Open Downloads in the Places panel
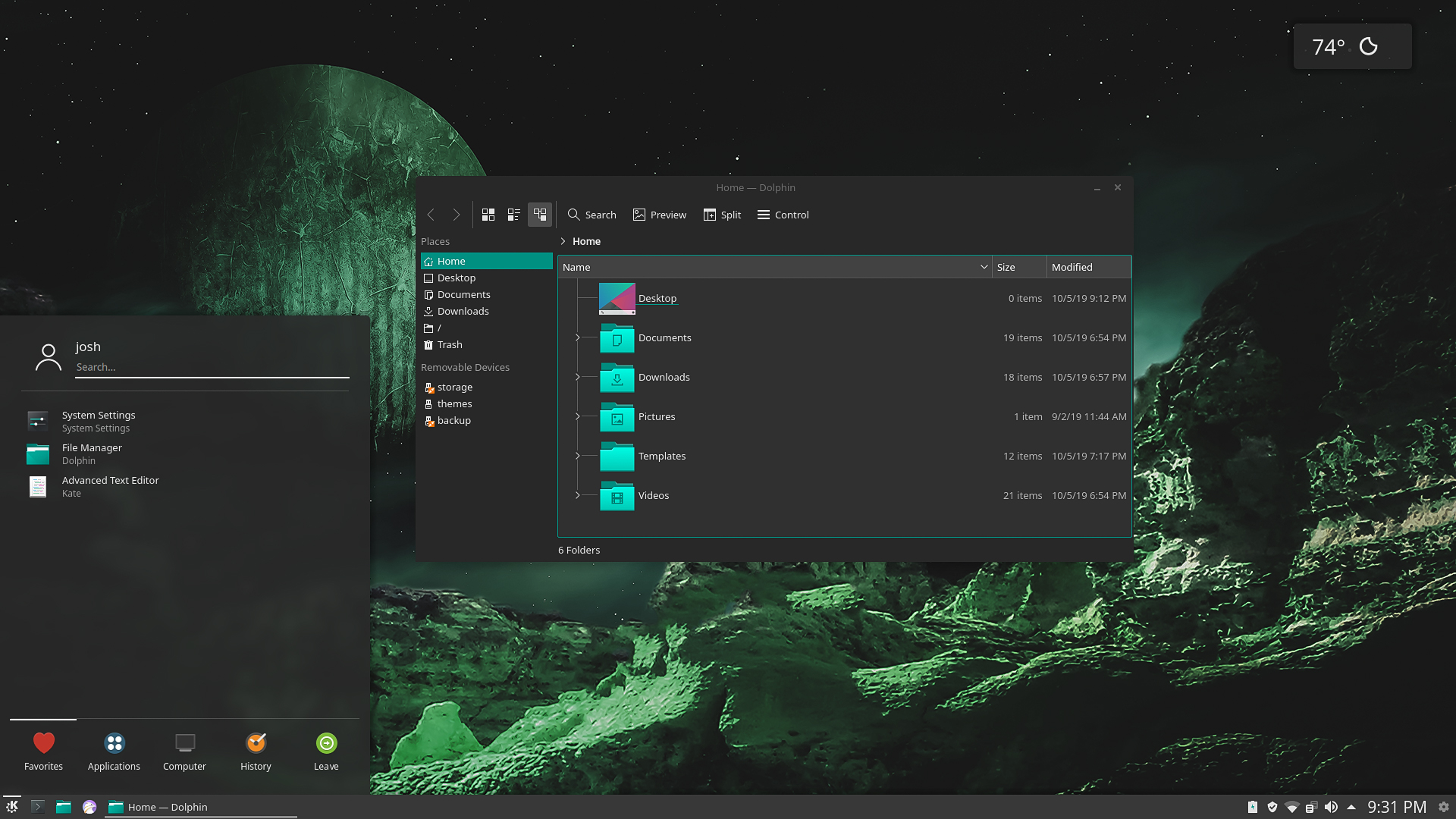Viewport: 1456px width, 819px height. pos(487,312)
